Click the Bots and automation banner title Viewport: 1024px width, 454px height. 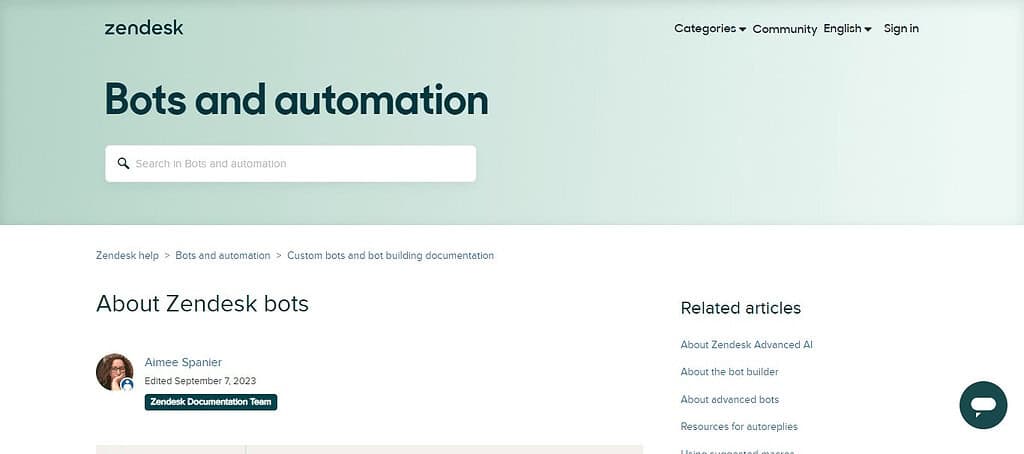(x=296, y=99)
